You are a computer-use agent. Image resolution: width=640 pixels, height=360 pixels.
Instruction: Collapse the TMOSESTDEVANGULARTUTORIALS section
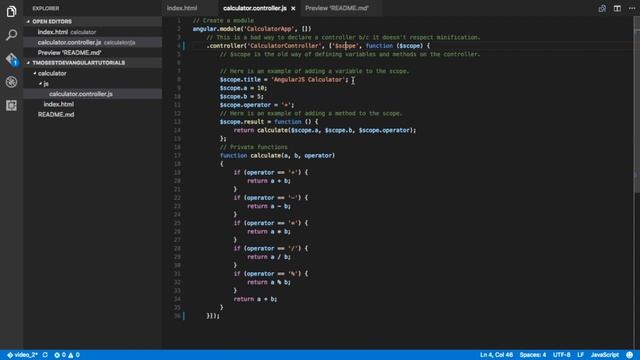tap(78, 62)
